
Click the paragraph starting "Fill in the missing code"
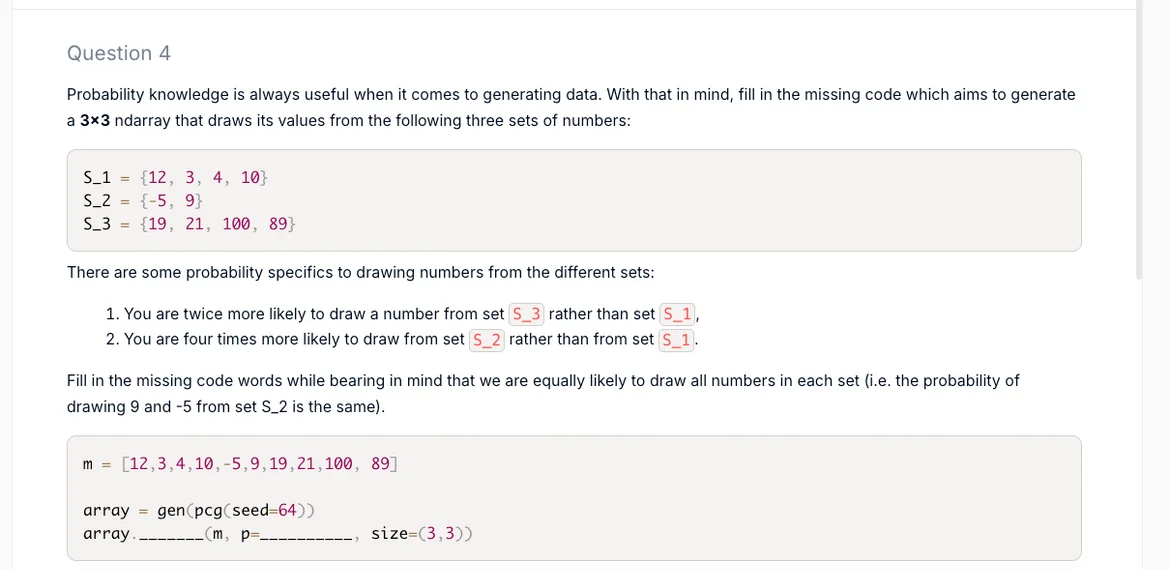(542, 393)
